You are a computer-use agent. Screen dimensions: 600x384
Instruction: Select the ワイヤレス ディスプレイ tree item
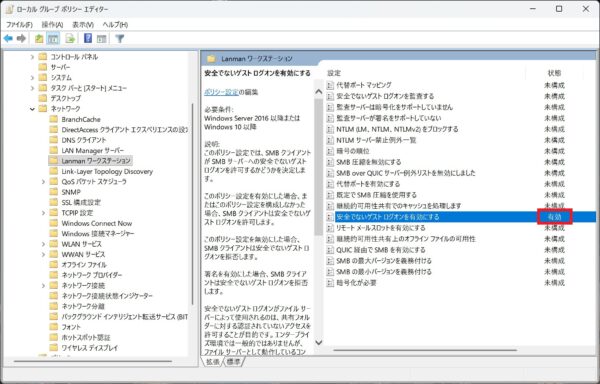point(90,348)
